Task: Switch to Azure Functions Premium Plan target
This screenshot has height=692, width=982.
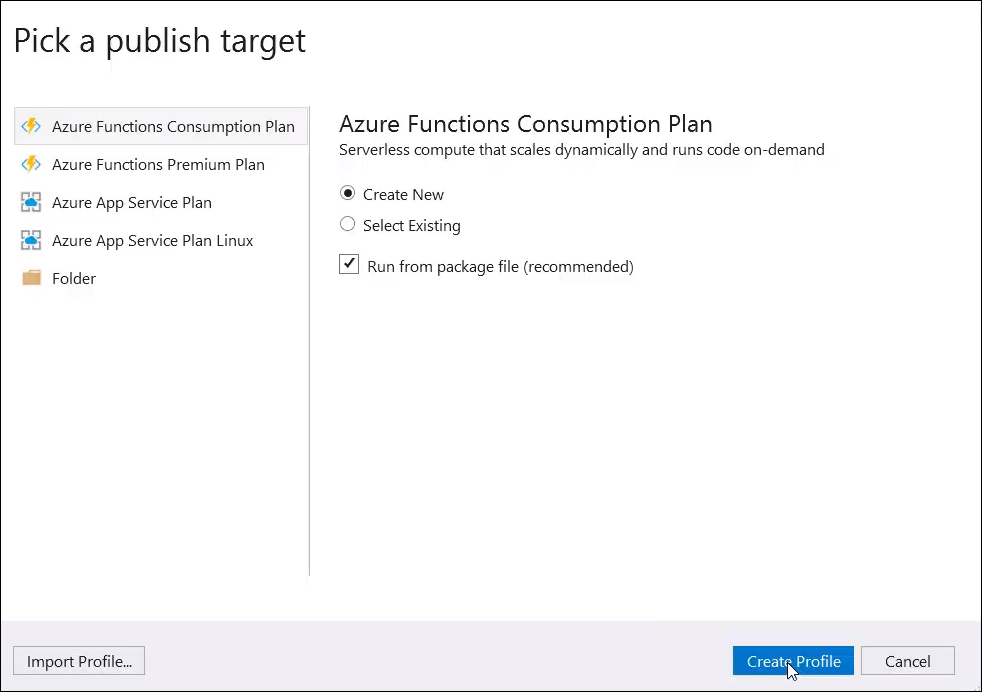Action: [161, 164]
